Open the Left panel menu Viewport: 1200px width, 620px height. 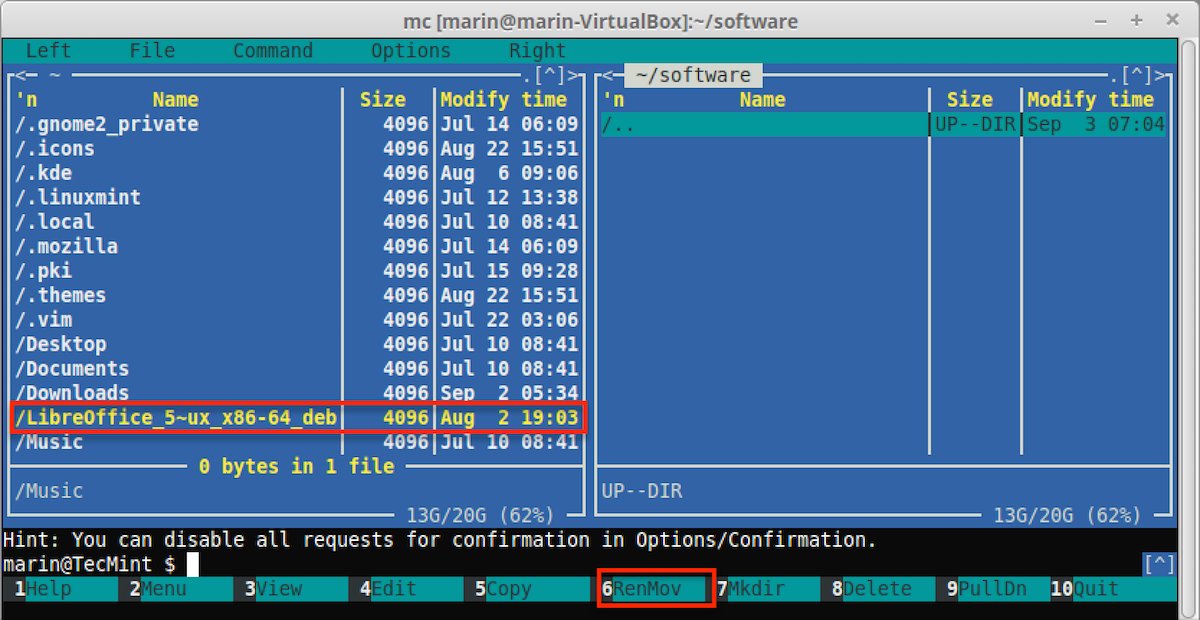(x=48, y=51)
